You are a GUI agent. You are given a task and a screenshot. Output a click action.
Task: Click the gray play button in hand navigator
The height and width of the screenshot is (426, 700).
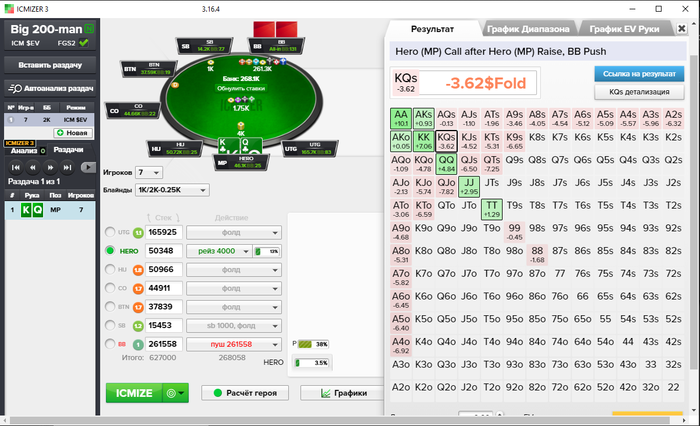(x=88, y=167)
